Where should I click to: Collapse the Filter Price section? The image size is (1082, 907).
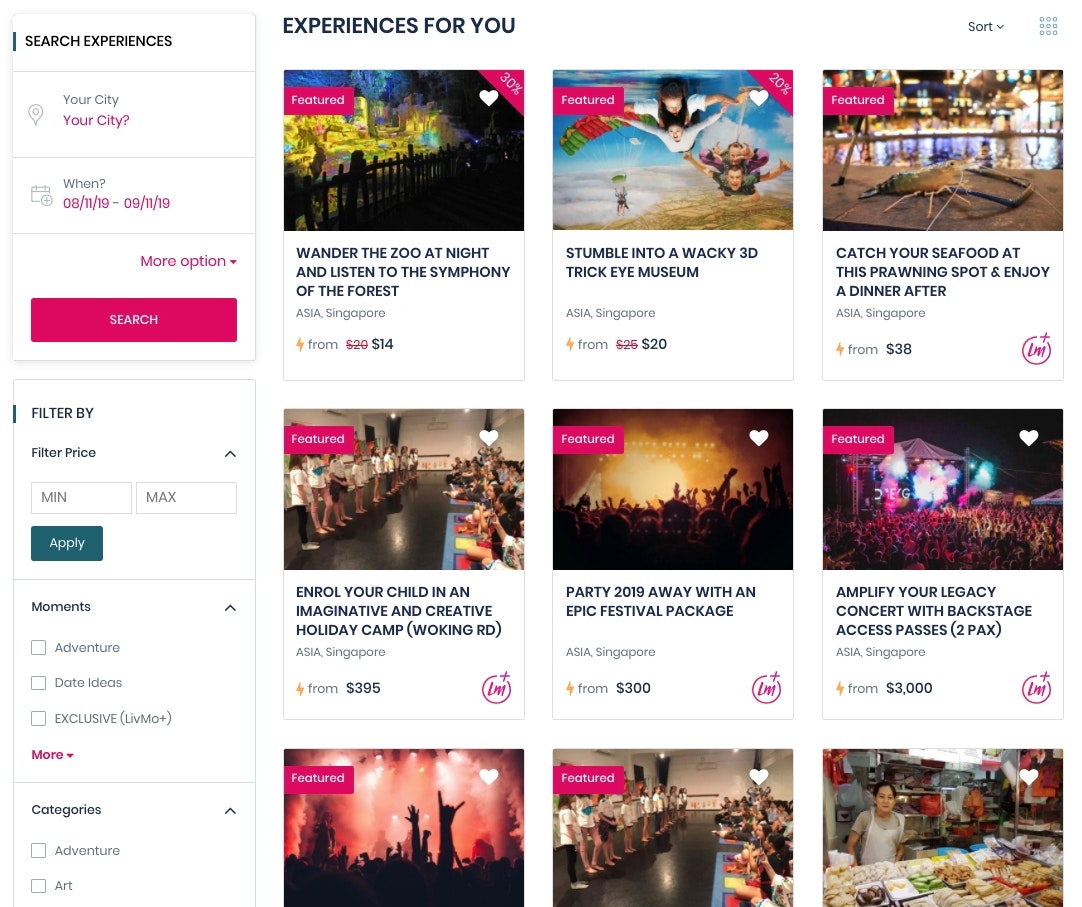[230, 454]
